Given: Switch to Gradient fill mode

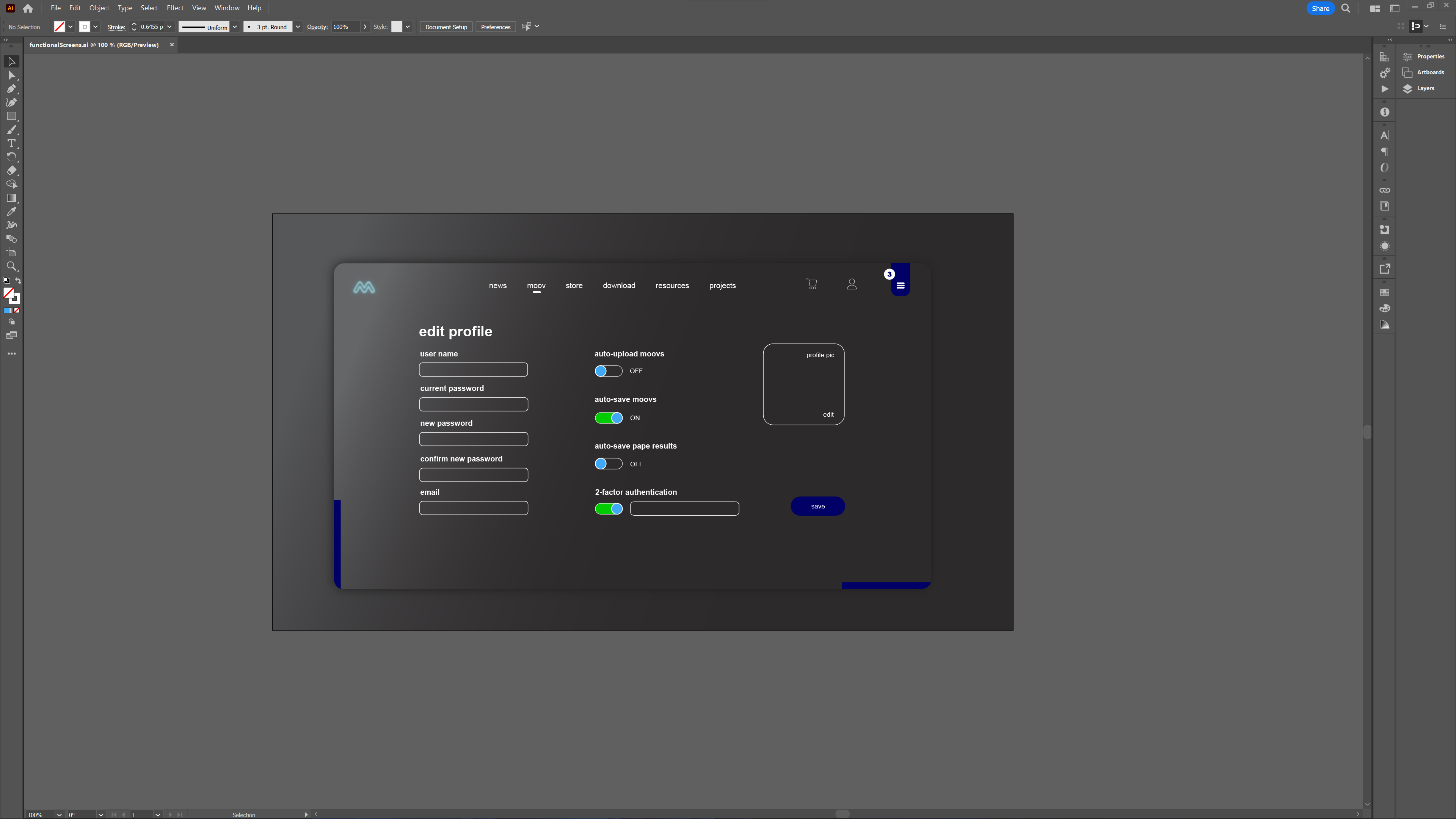Looking at the screenshot, I should tap(11, 311).
